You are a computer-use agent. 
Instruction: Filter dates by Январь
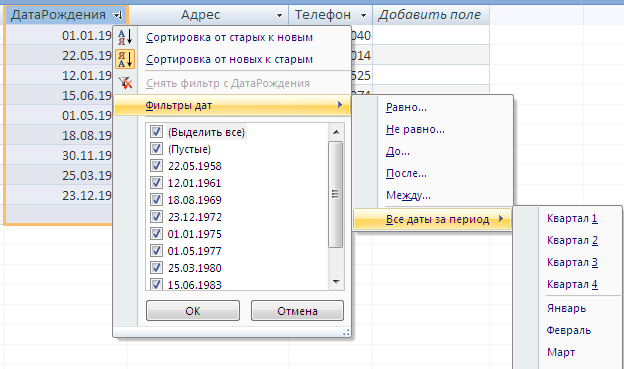click(x=566, y=308)
